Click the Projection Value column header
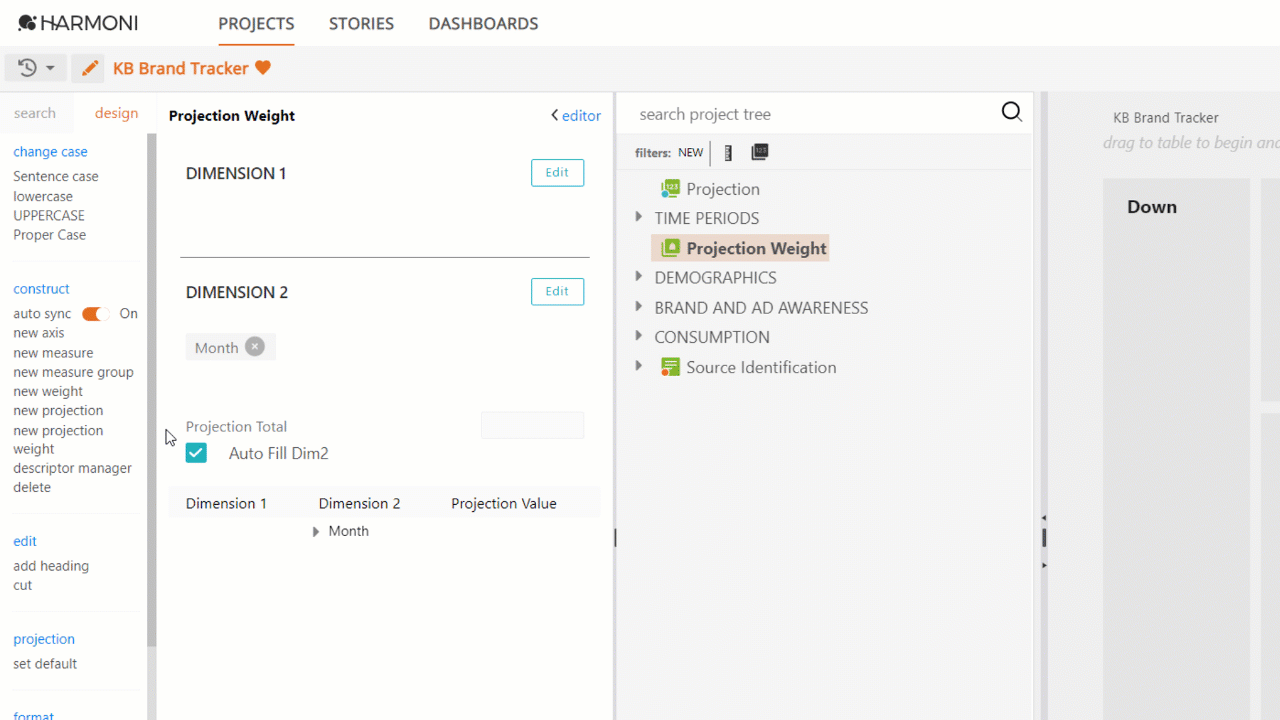 click(503, 503)
